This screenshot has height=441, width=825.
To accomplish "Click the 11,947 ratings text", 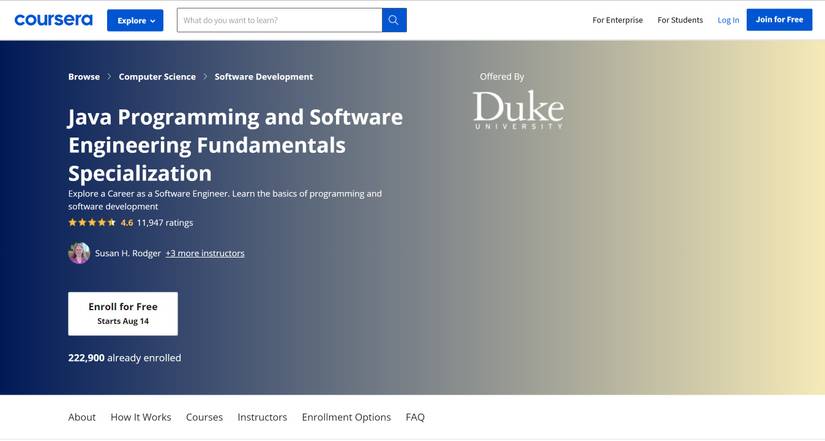I will 165,223.
